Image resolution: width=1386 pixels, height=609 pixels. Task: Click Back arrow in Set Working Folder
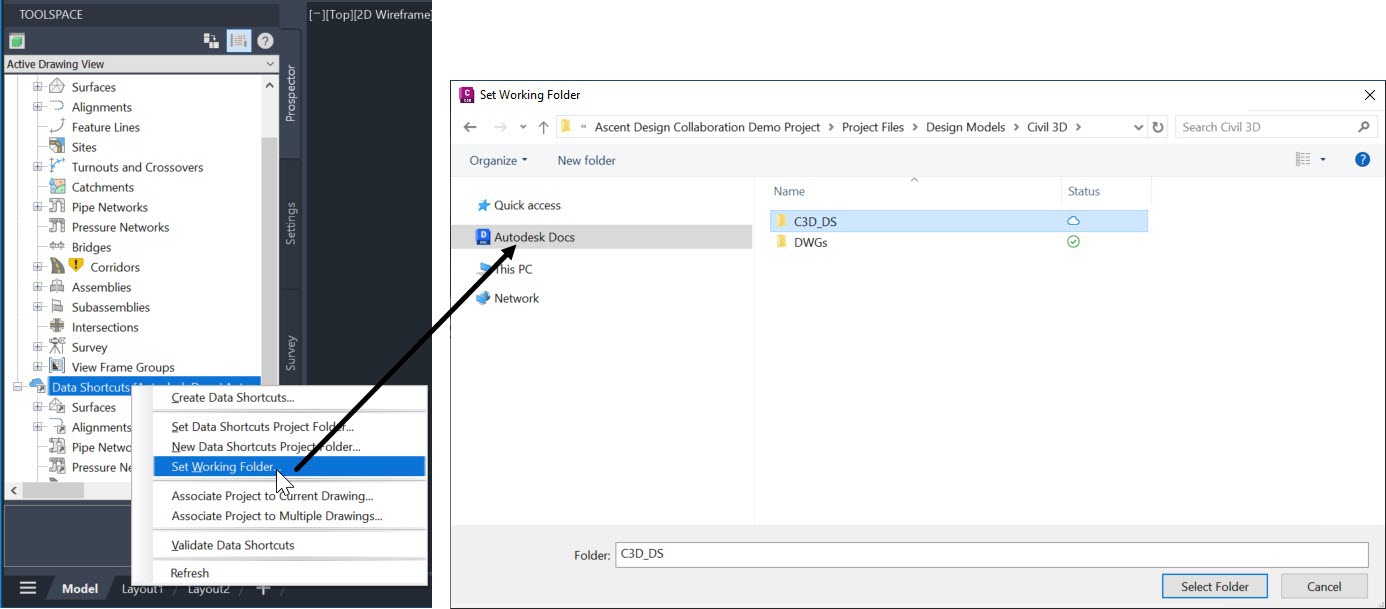pos(471,127)
